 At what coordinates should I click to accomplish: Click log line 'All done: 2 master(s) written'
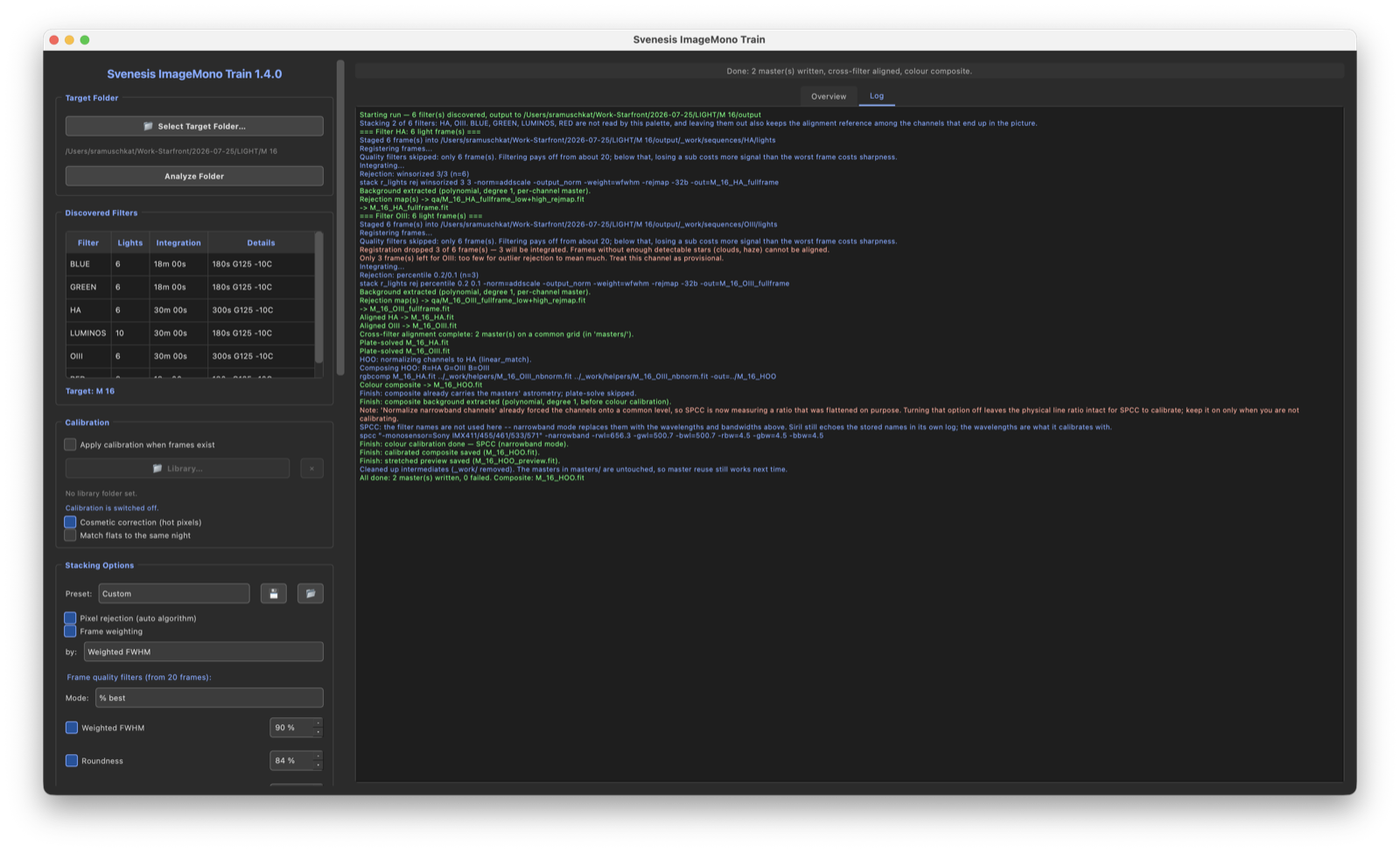tap(472, 478)
